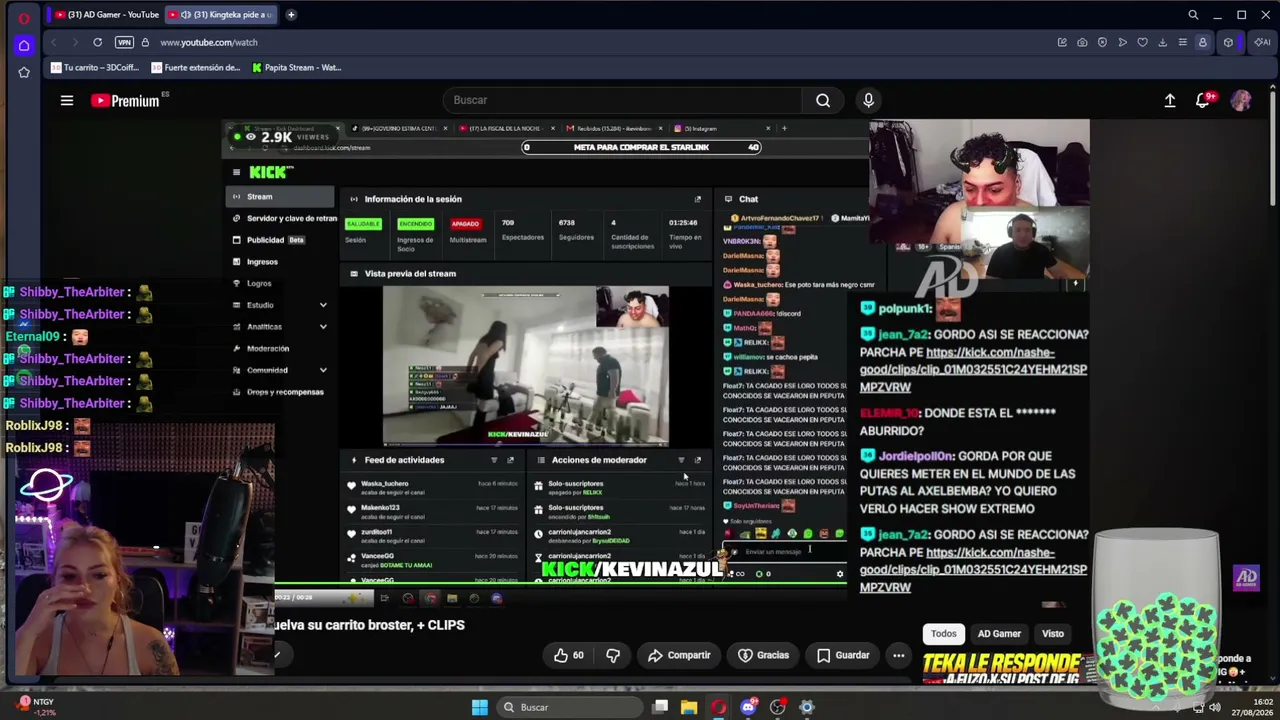The width and height of the screenshot is (1280, 720).
Task: Select the Visto filter chip
Action: pos(1053,633)
